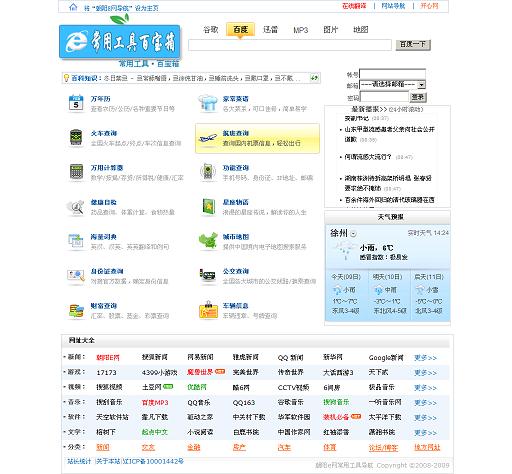Open the chef hat recipes icon

pos(208,103)
